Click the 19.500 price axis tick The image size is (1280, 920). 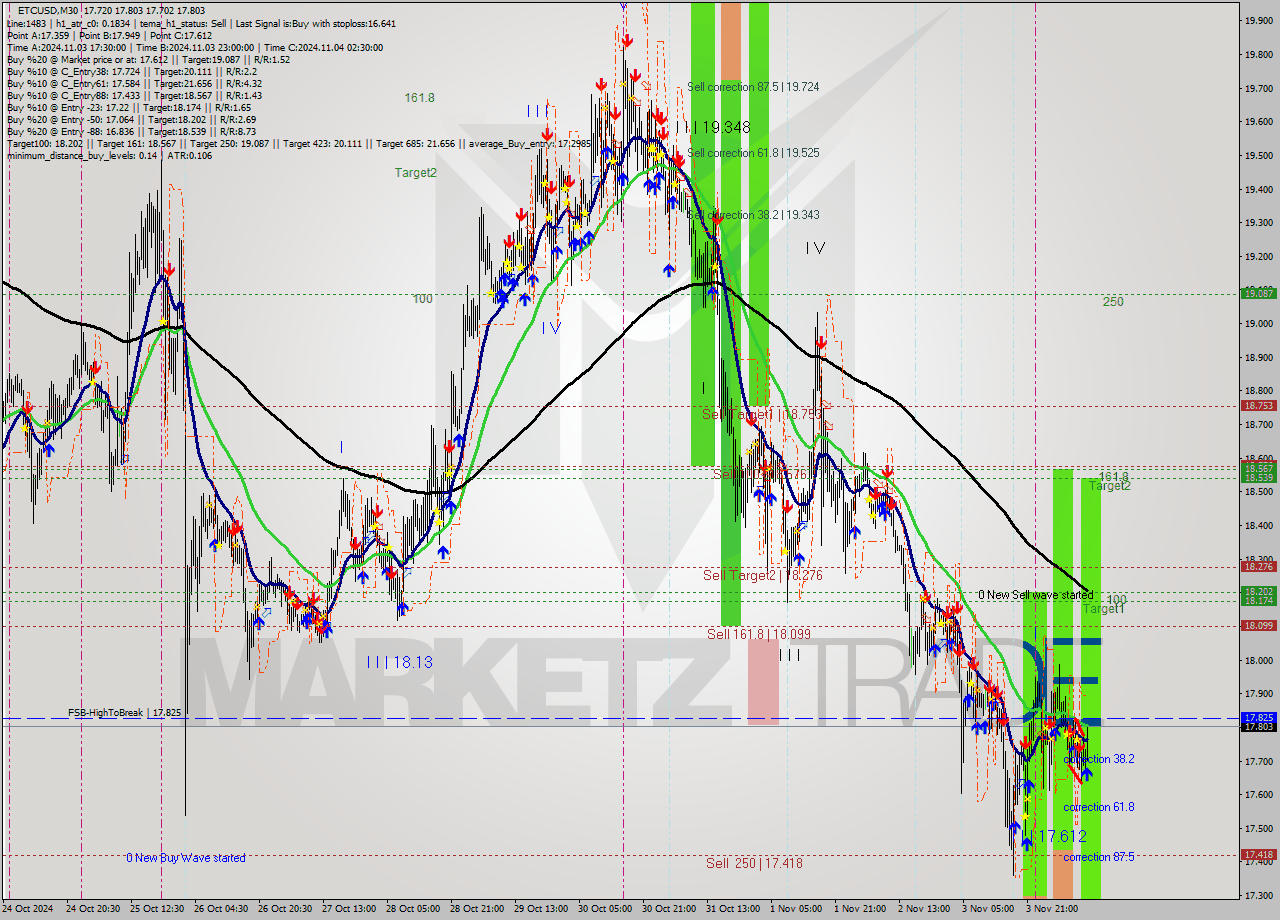[1258, 155]
